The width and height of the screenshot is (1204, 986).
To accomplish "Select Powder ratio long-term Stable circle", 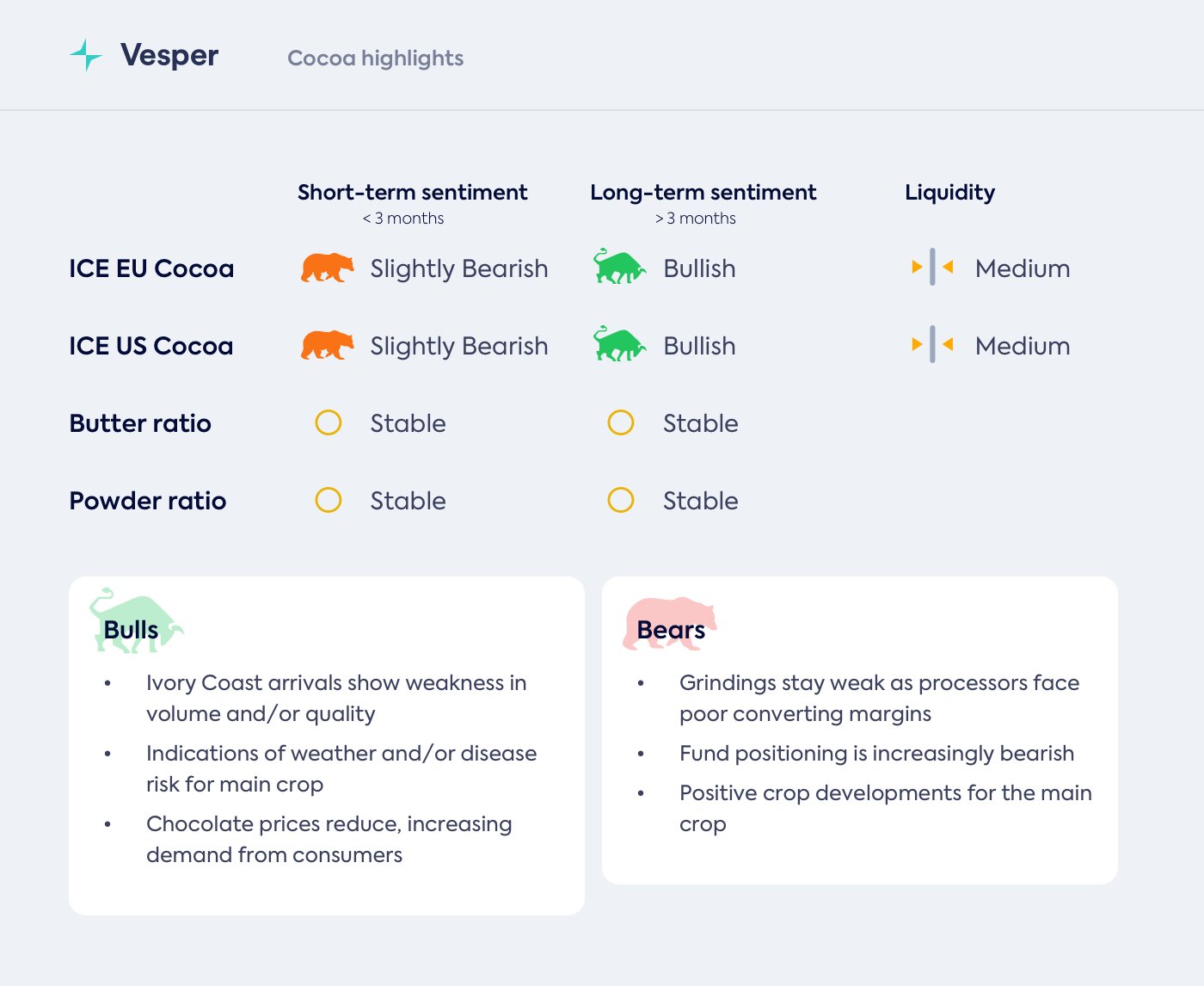I will 621,500.
